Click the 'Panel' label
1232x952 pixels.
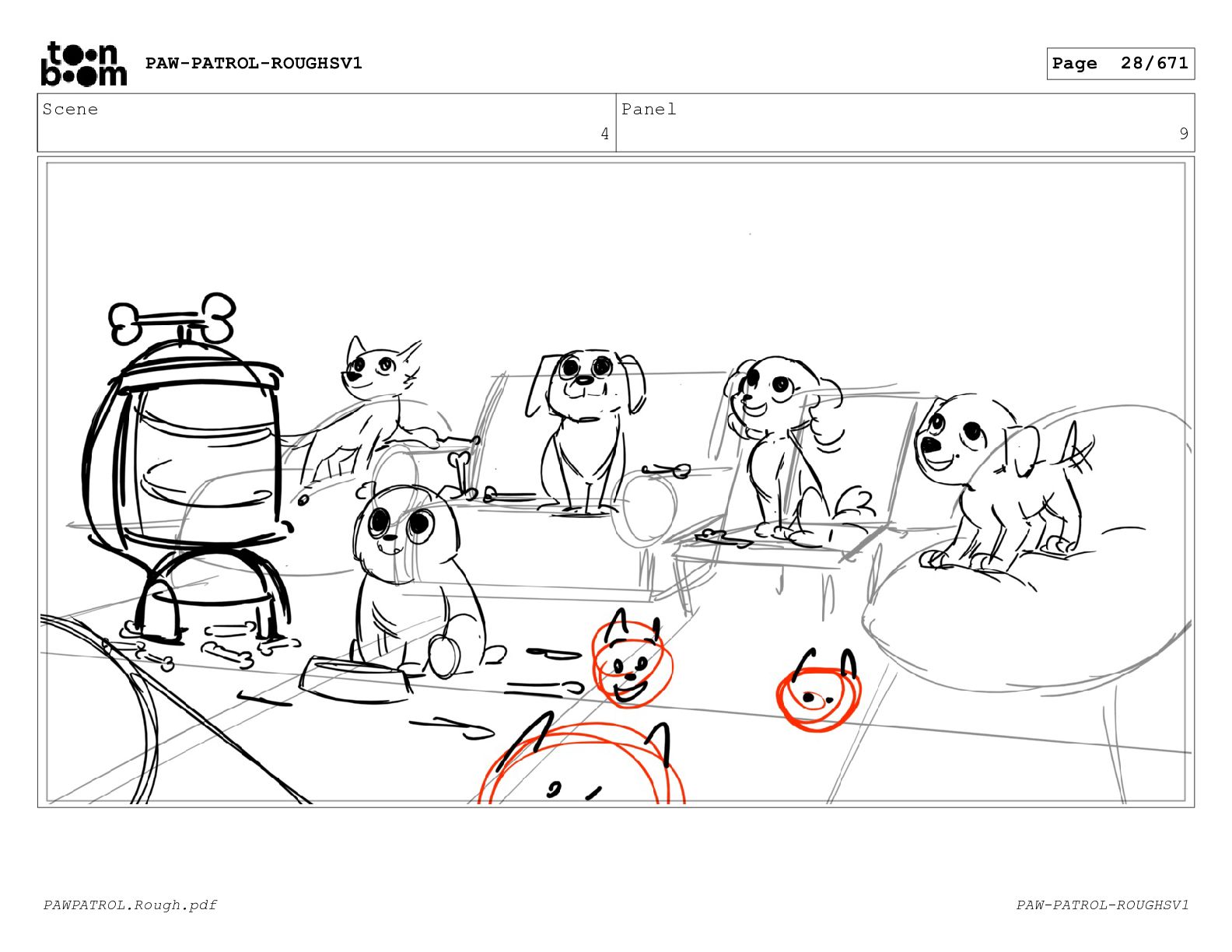click(x=649, y=109)
